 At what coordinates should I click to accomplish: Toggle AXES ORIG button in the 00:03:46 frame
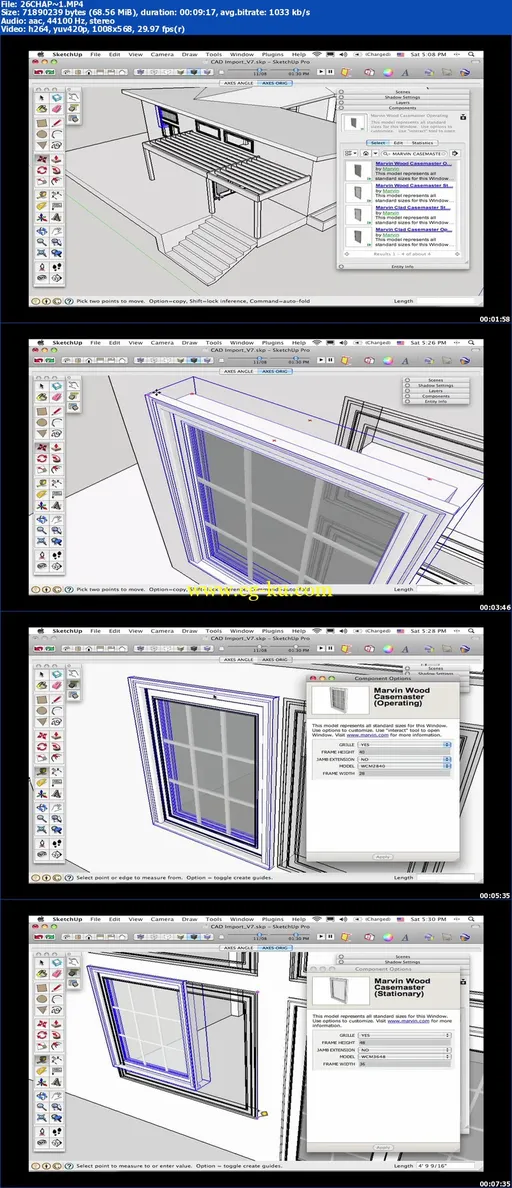(x=273, y=371)
